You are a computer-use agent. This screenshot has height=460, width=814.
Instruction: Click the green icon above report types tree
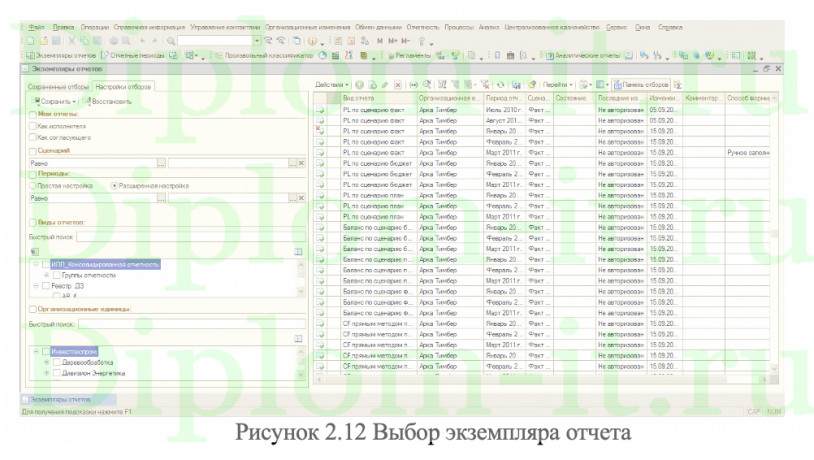click(x=35, y=252)
